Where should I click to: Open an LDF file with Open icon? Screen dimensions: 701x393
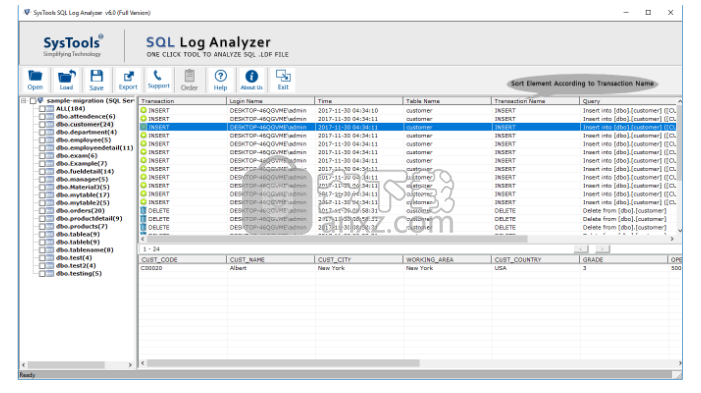pos(35,80)
